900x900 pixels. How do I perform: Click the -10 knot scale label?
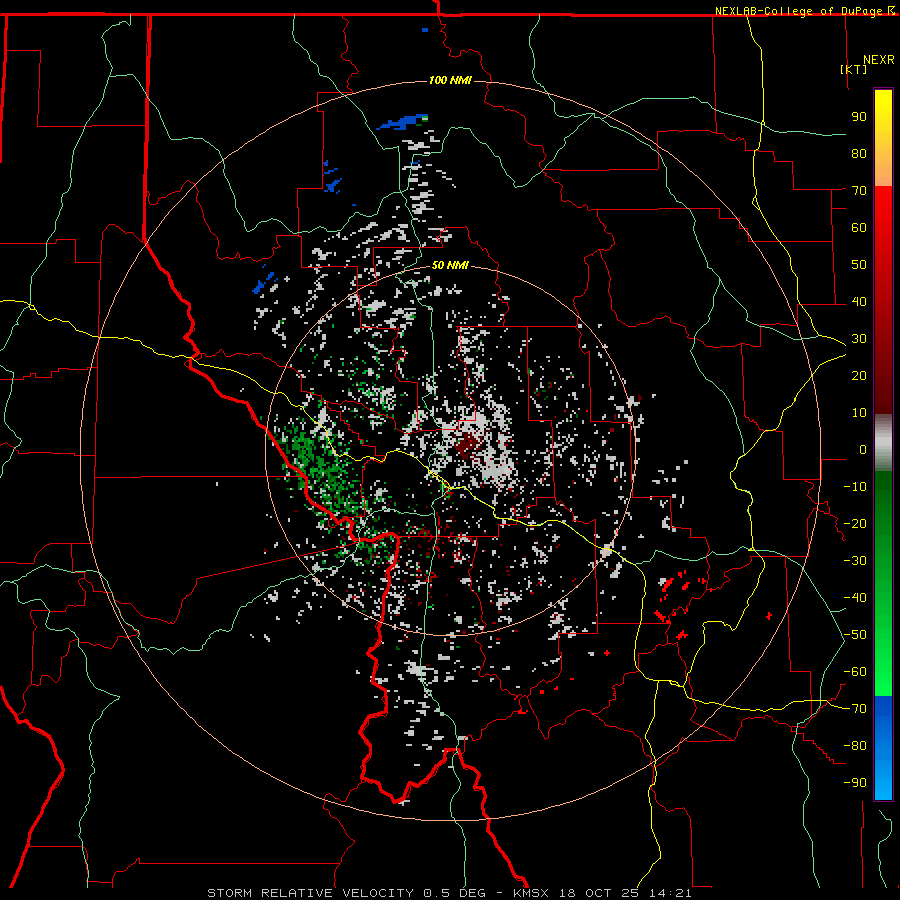pos(855,487)
